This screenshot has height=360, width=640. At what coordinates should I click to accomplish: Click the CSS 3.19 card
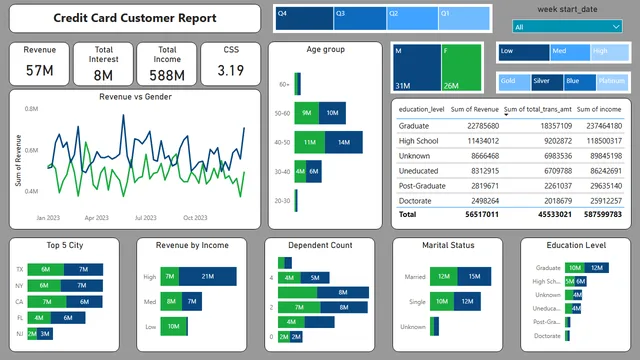point(231,64)
